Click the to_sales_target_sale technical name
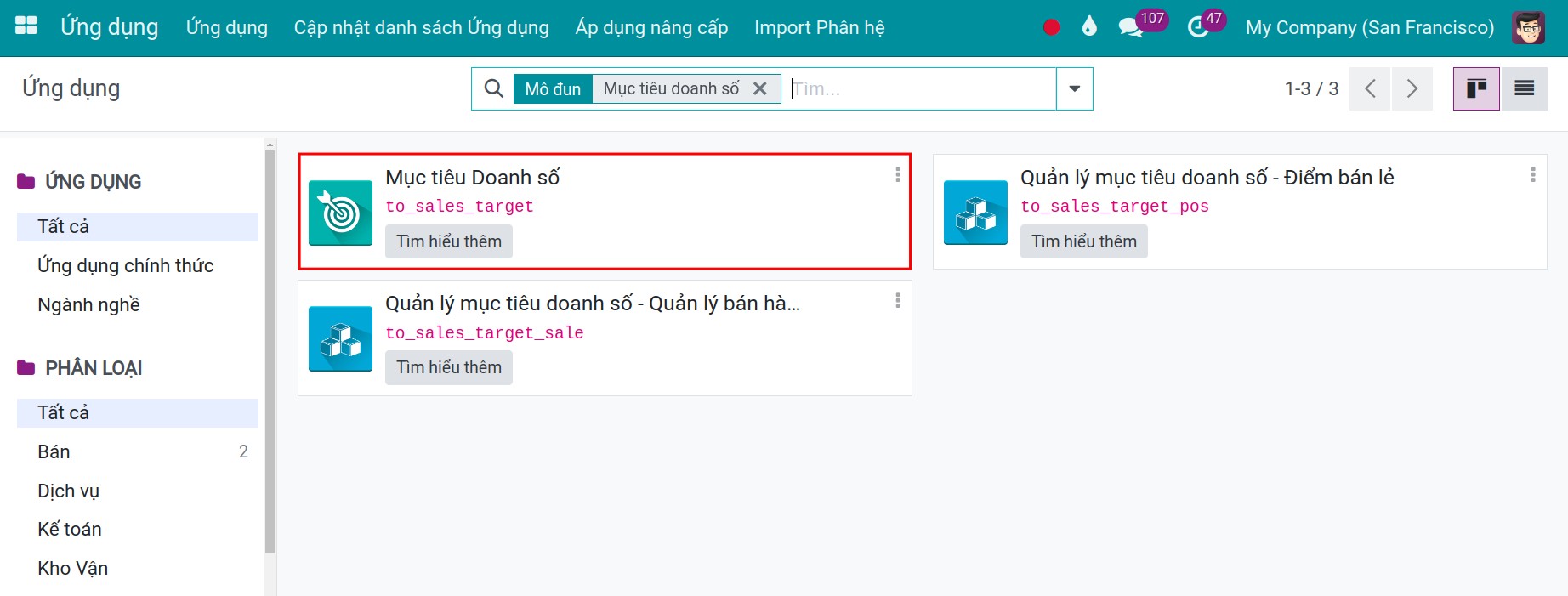Viewport: 1568px width, 596px height. point(485,333)
